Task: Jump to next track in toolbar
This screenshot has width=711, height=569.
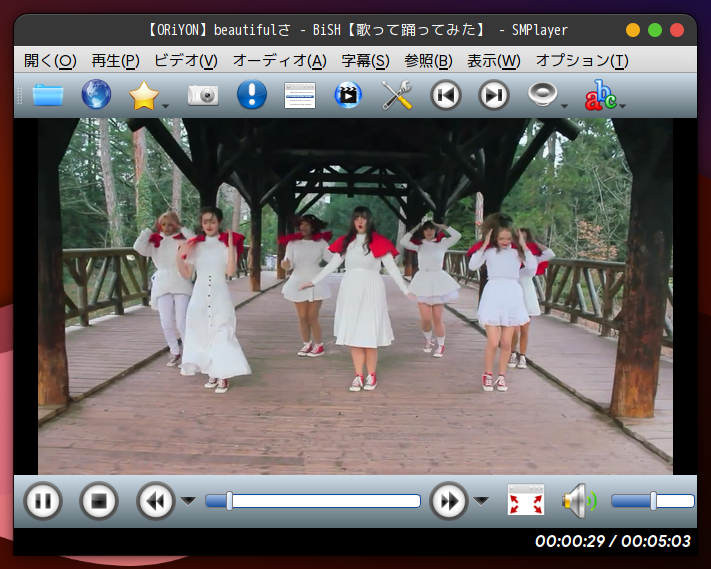Action: tap(494, 95)
